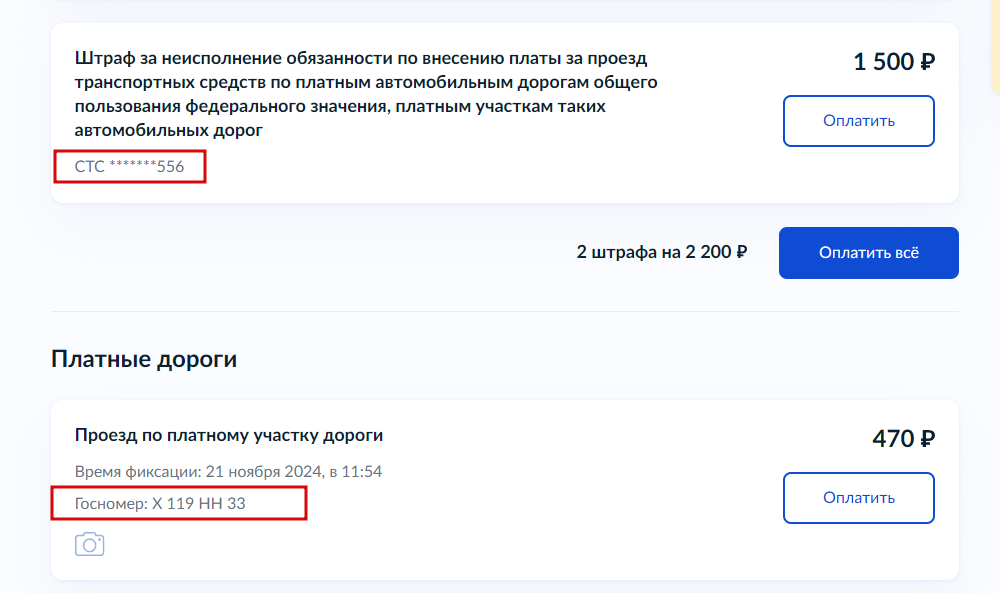Click the Время фиксации label text
This screenshot has width=1000, height=593.
[138, 472]
